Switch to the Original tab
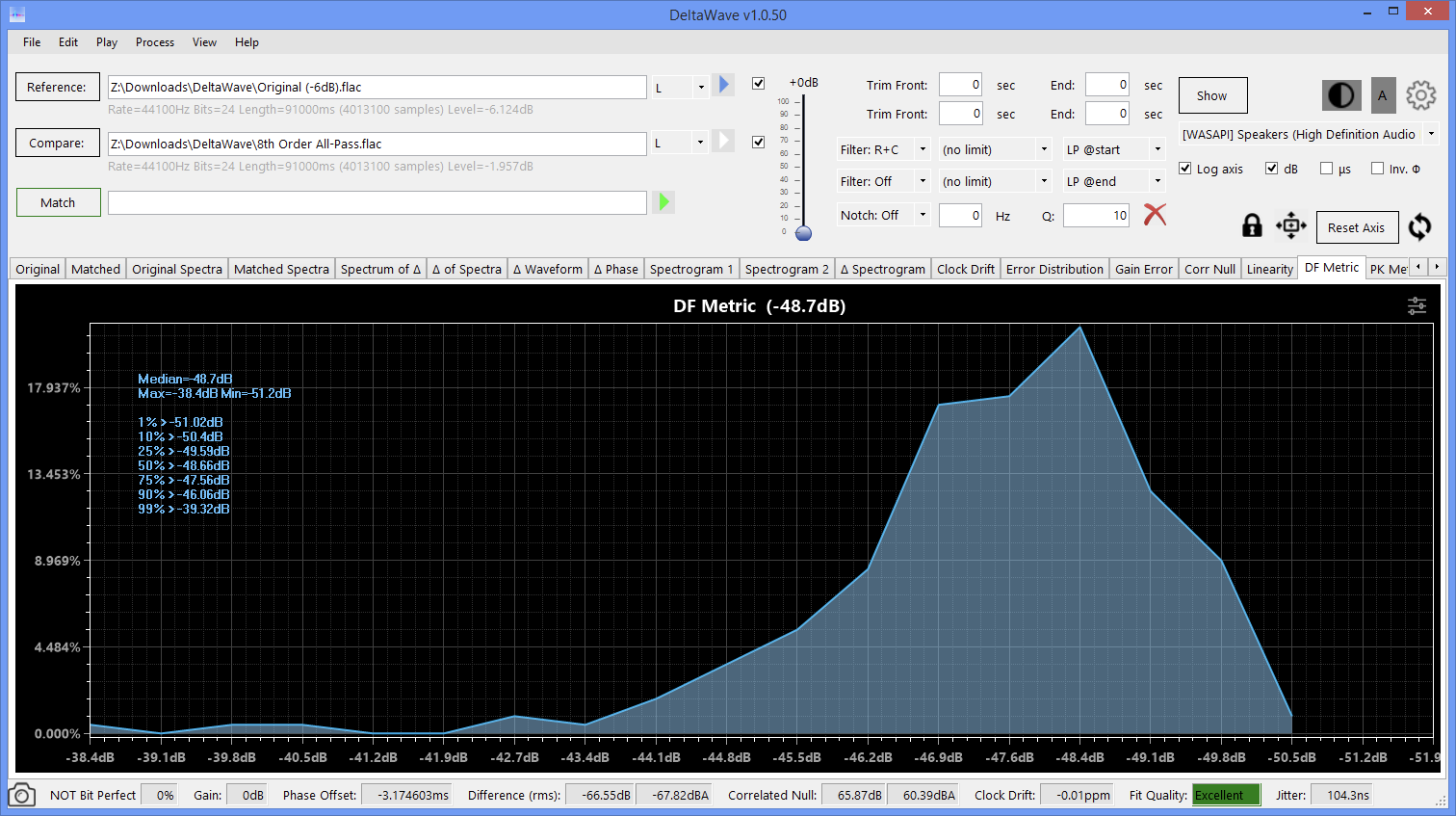Screen dimensions: 1456x816 click(x=38, y=269)
